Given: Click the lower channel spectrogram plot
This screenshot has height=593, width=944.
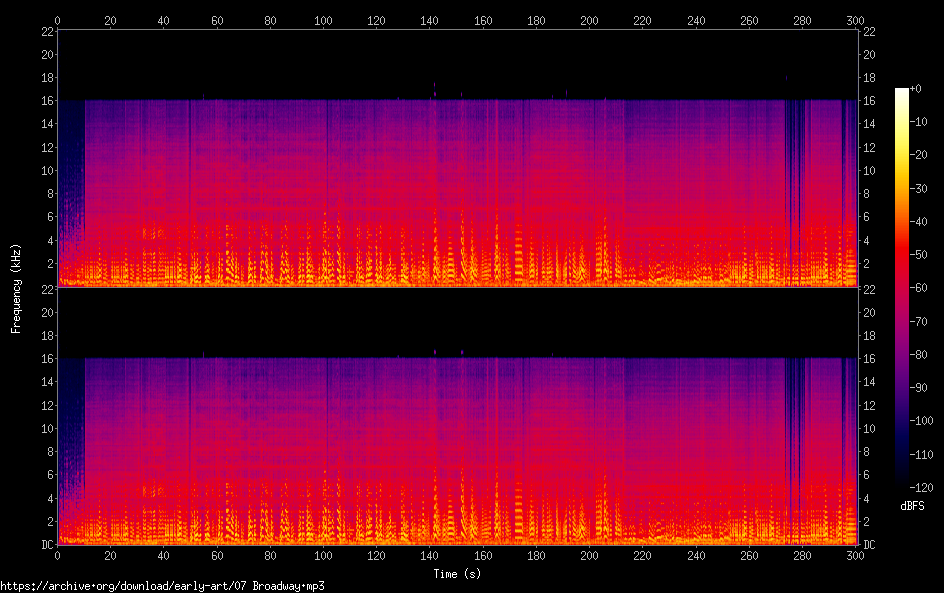Looking at the screenshot, I should pyautogui.click(x=457, y=416).
